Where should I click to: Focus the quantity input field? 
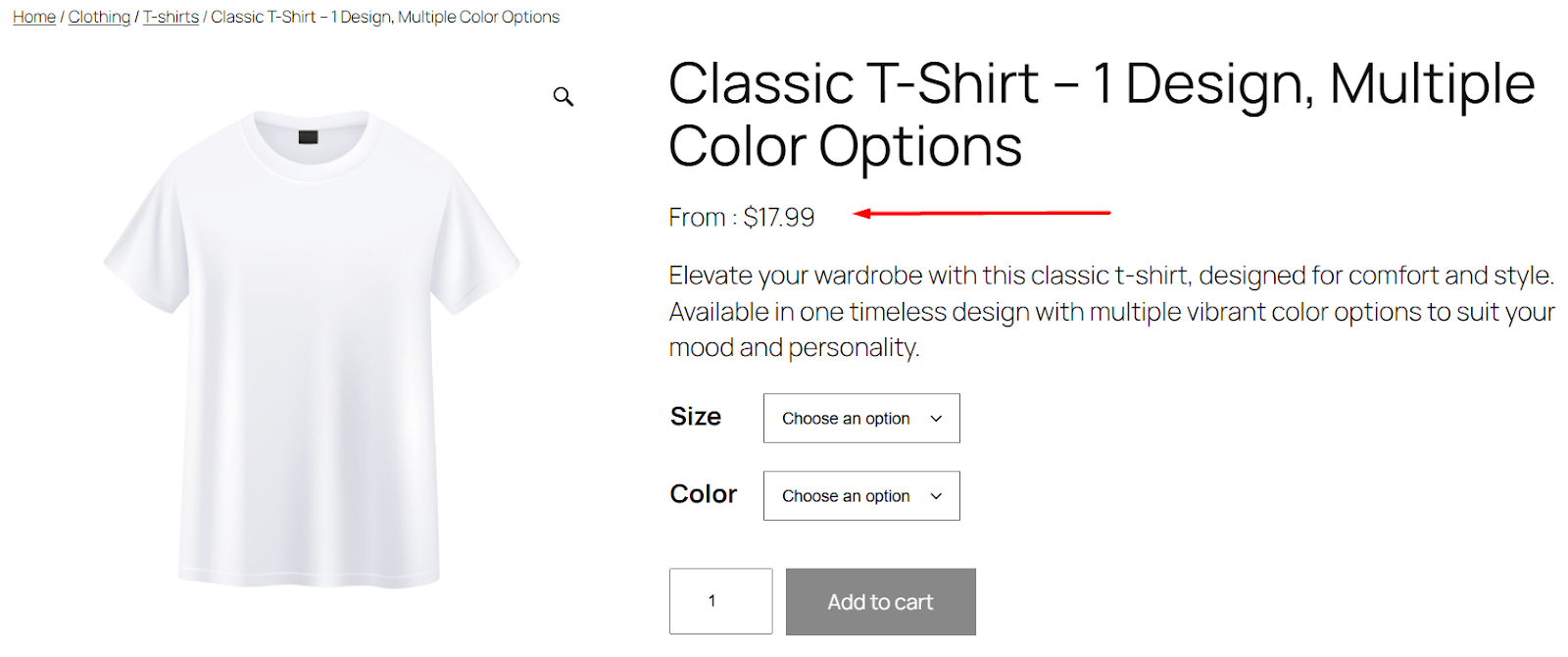[720, 601]
